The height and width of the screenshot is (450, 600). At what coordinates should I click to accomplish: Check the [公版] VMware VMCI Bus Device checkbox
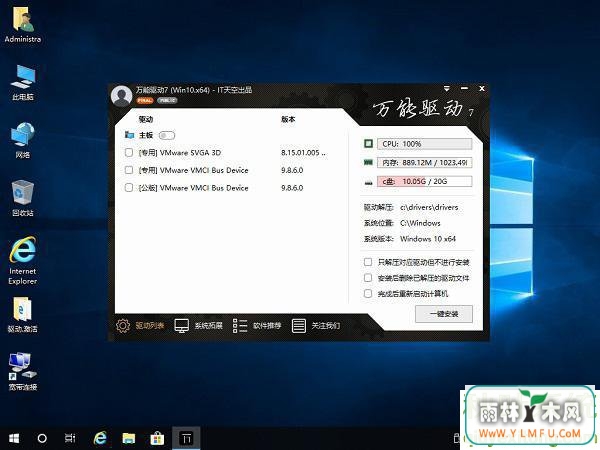pyautogui.click(x=129, y=188)
